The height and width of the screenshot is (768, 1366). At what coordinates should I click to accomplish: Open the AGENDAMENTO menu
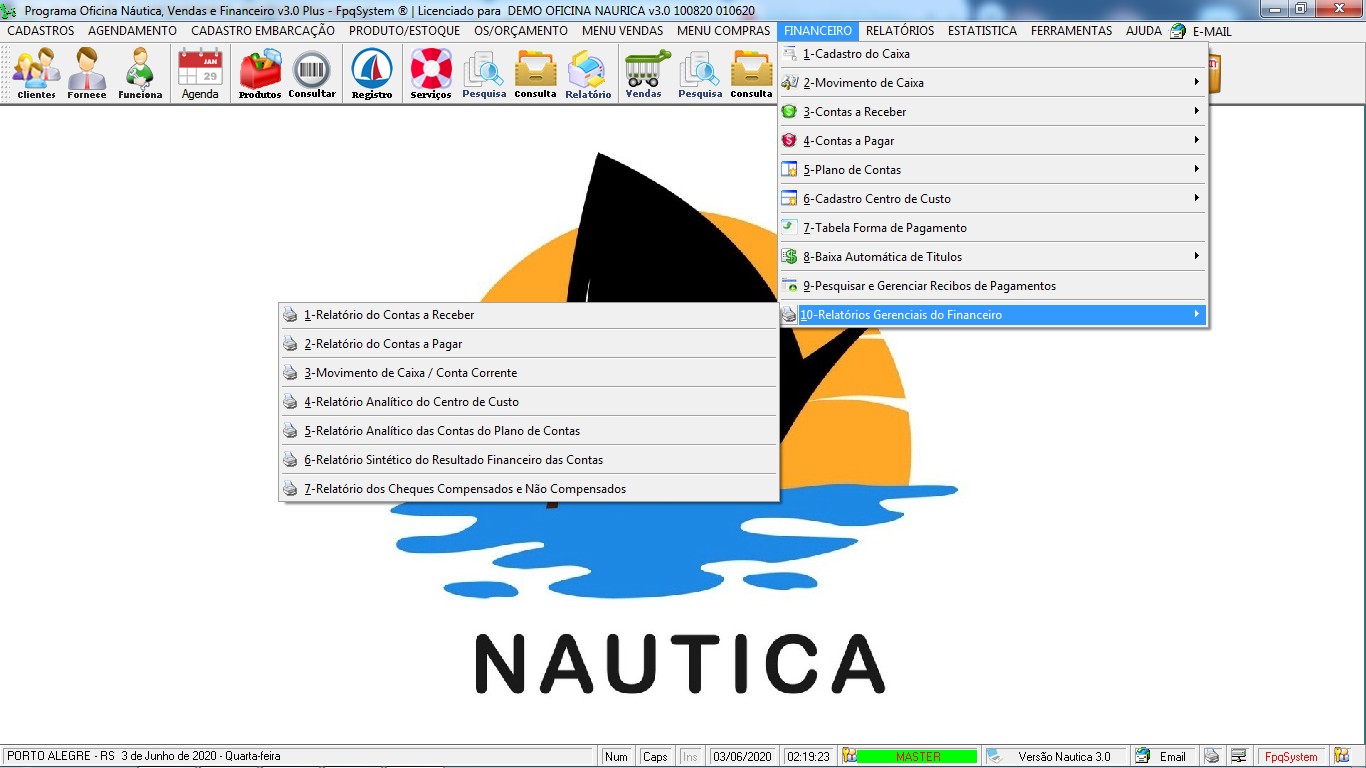point(133,31)
